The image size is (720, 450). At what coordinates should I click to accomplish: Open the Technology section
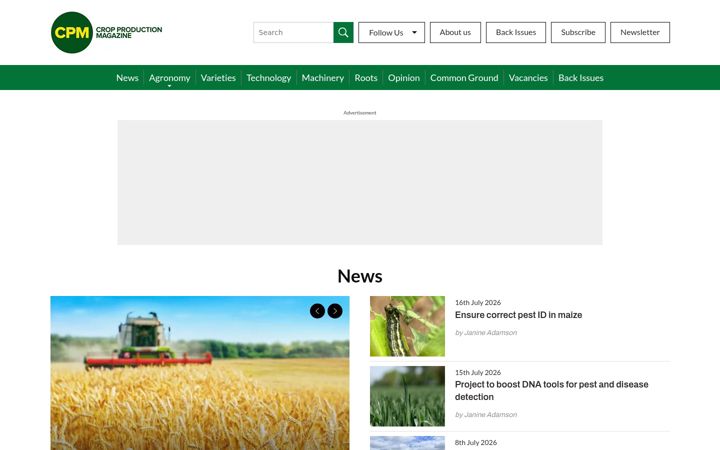coord(269,78)
